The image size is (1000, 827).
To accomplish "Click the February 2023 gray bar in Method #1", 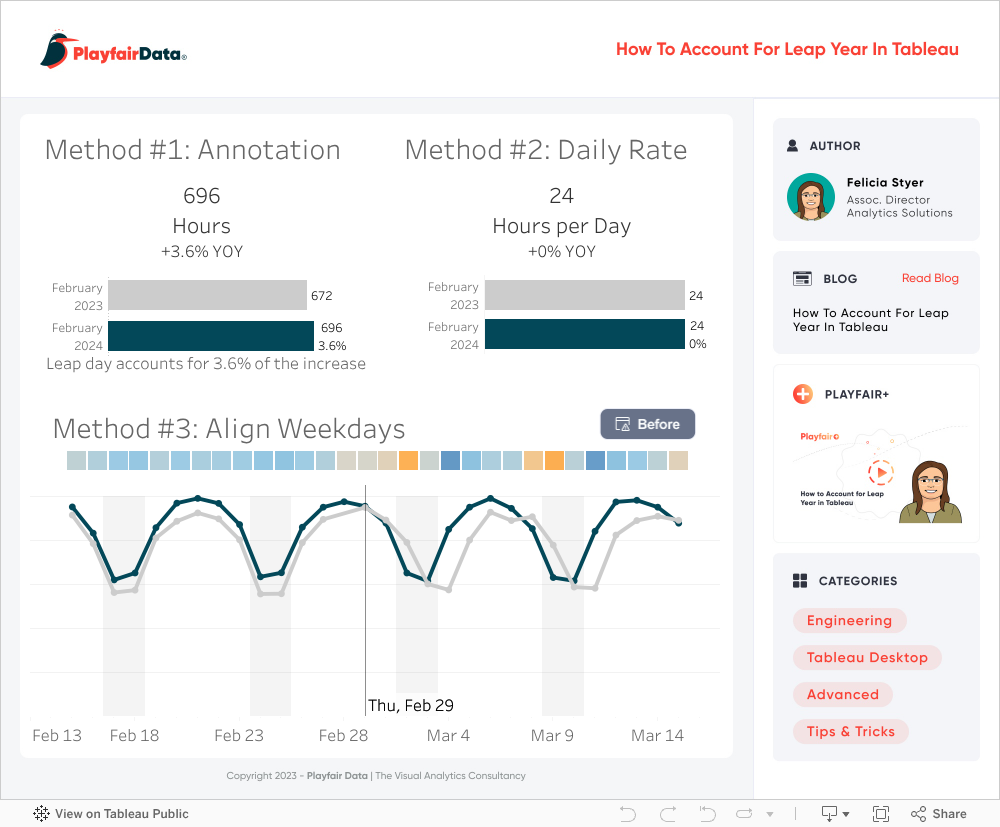I will point(207,295).
